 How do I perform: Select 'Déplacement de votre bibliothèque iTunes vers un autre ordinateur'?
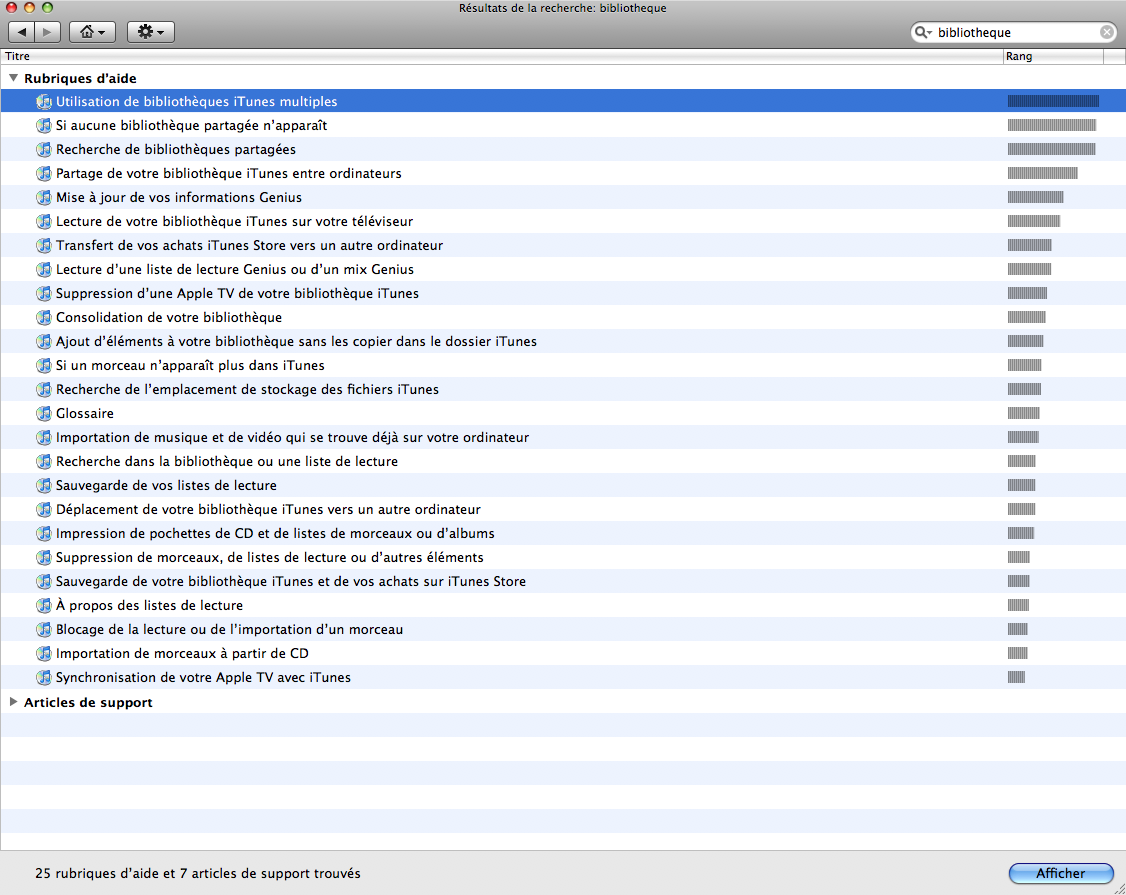click(563, 509)
